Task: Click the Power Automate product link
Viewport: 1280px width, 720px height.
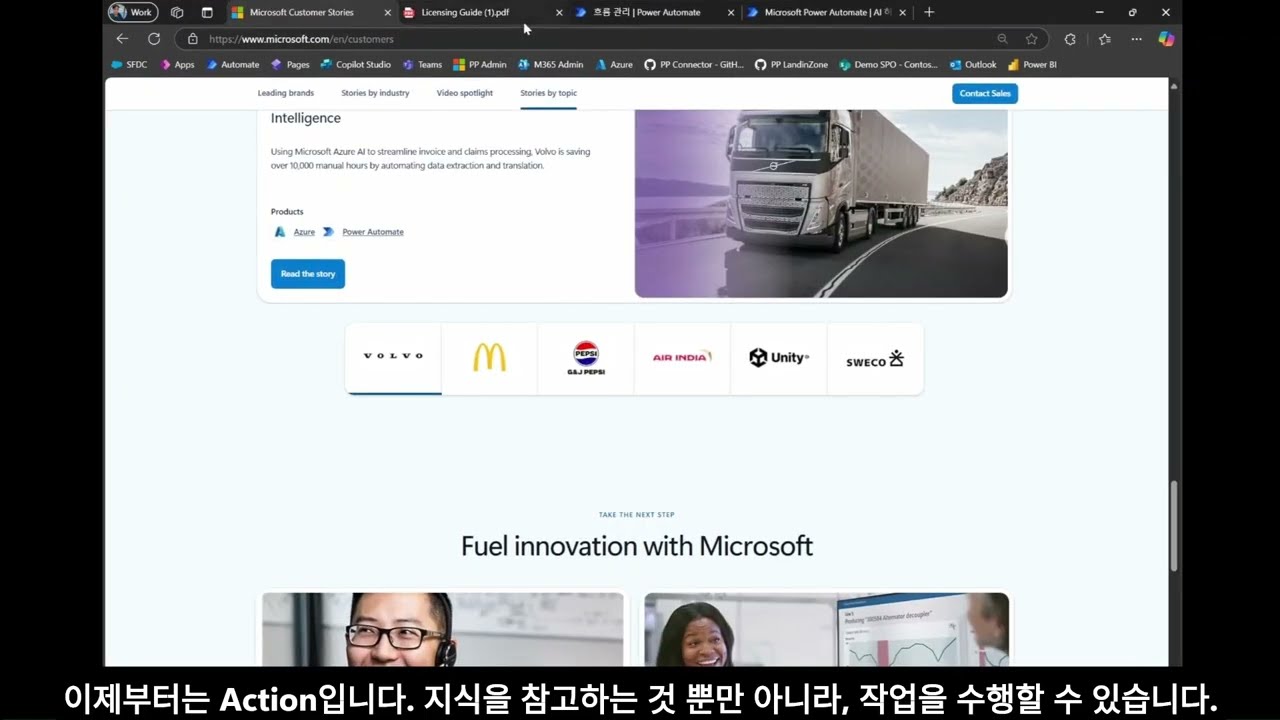Action: (373, 232)
